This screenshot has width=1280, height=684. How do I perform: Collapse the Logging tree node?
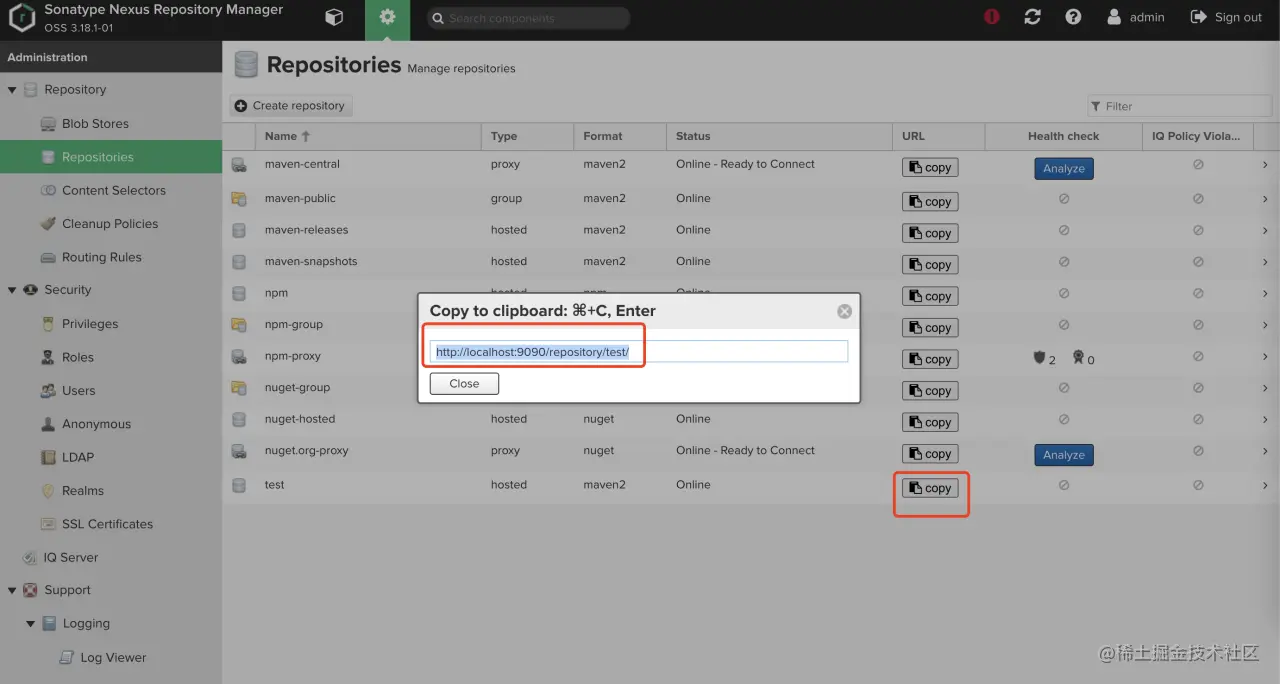coord(31,624)
